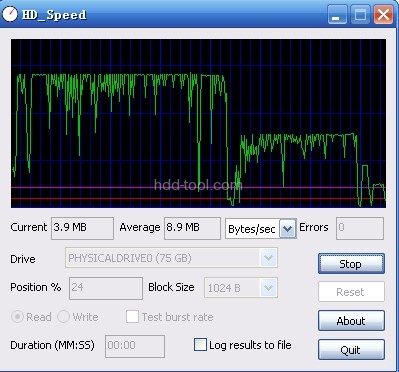Select the Write radio button

tap(63, 317)
